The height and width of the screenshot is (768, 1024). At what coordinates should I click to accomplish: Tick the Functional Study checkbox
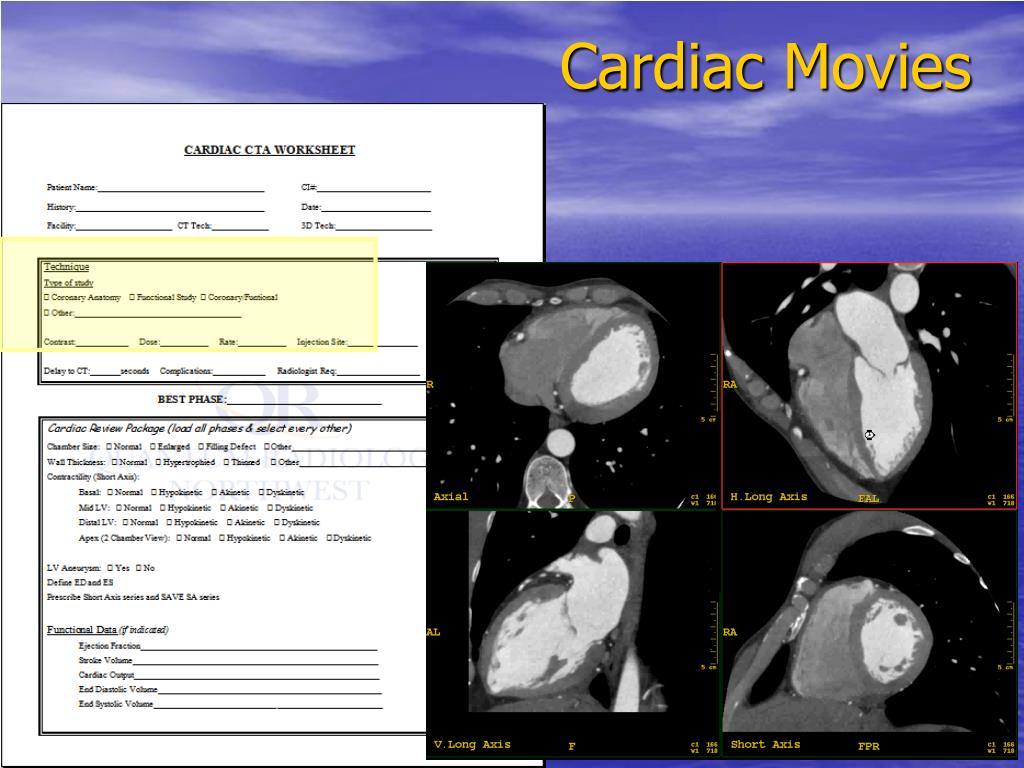[132, 297]
